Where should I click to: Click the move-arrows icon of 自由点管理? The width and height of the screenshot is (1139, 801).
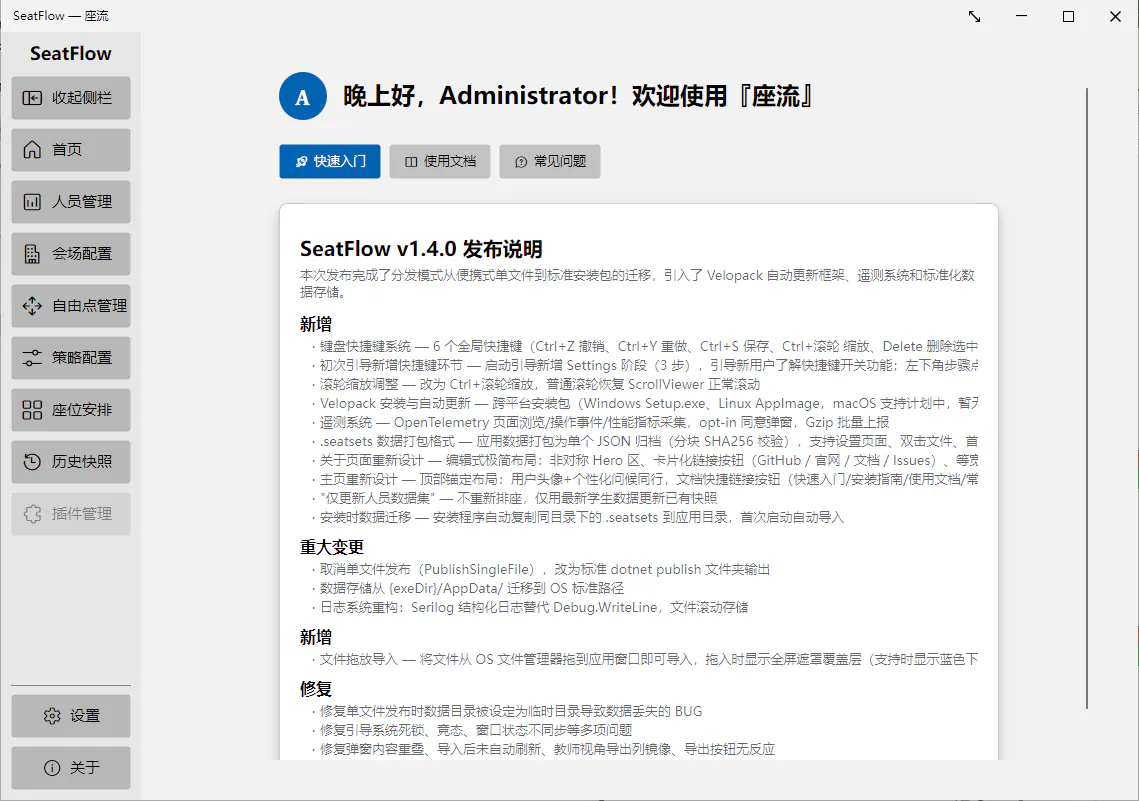click(32, 306)
